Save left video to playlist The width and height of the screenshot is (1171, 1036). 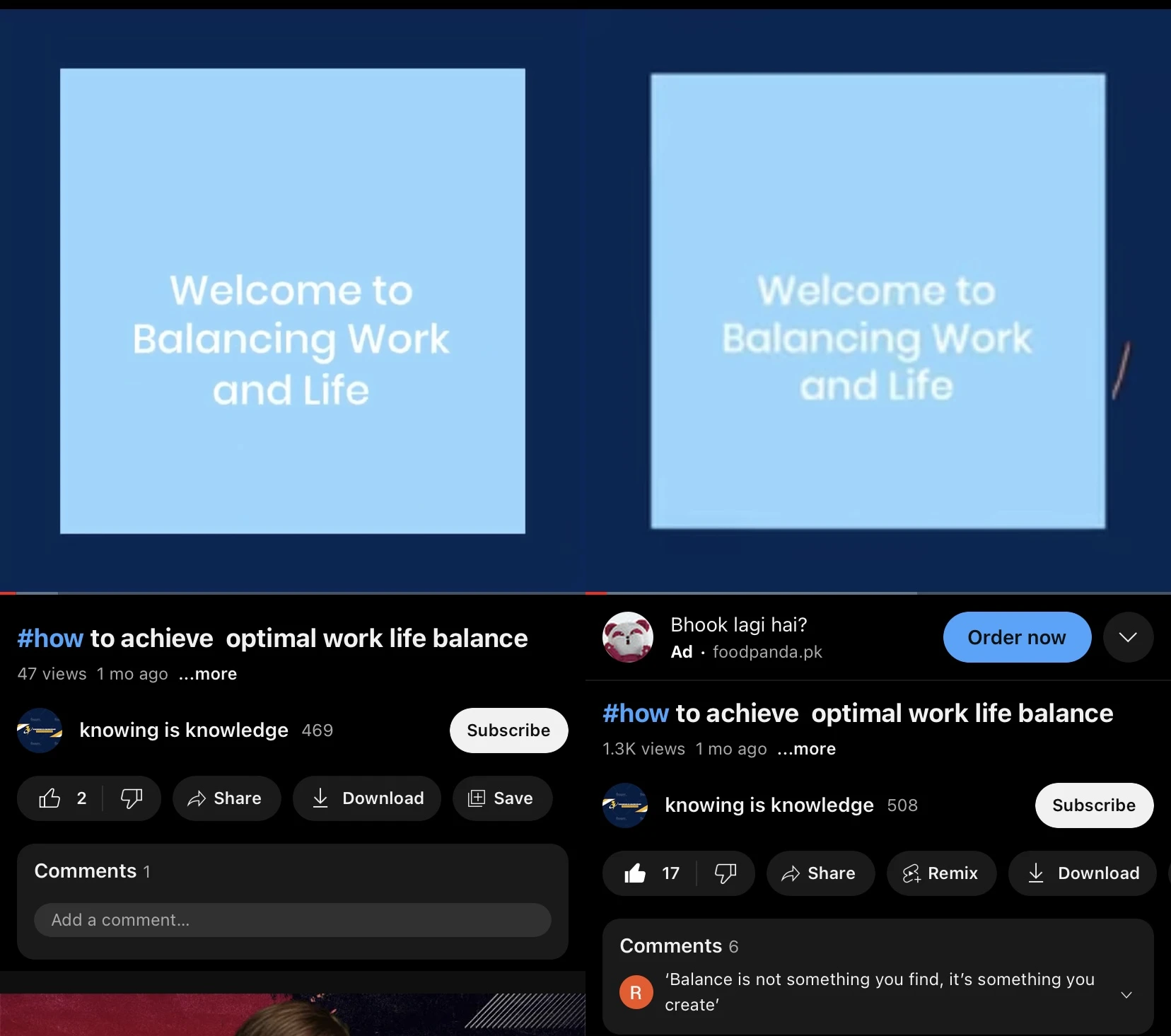(502, 798)
